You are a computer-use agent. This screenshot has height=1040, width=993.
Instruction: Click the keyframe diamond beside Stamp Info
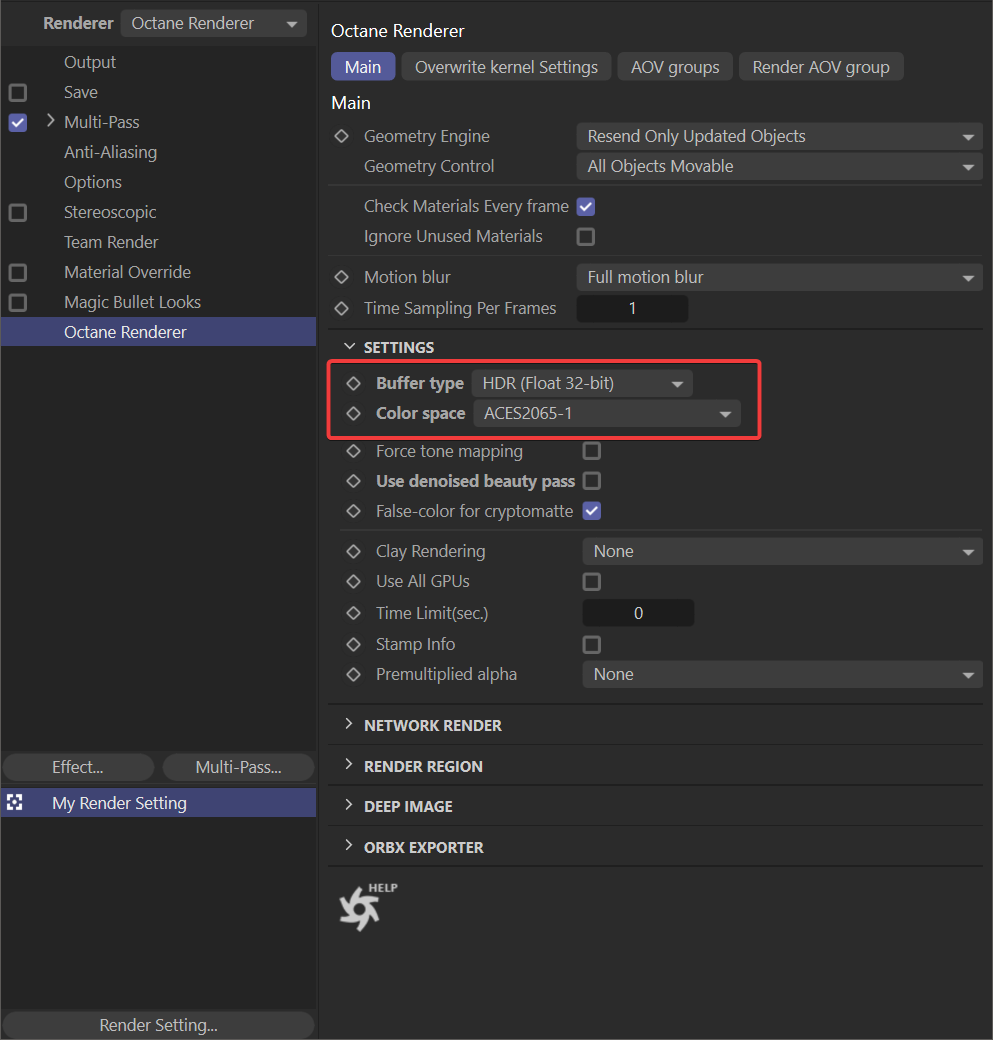pyautogui.click(x=353, y=644)
